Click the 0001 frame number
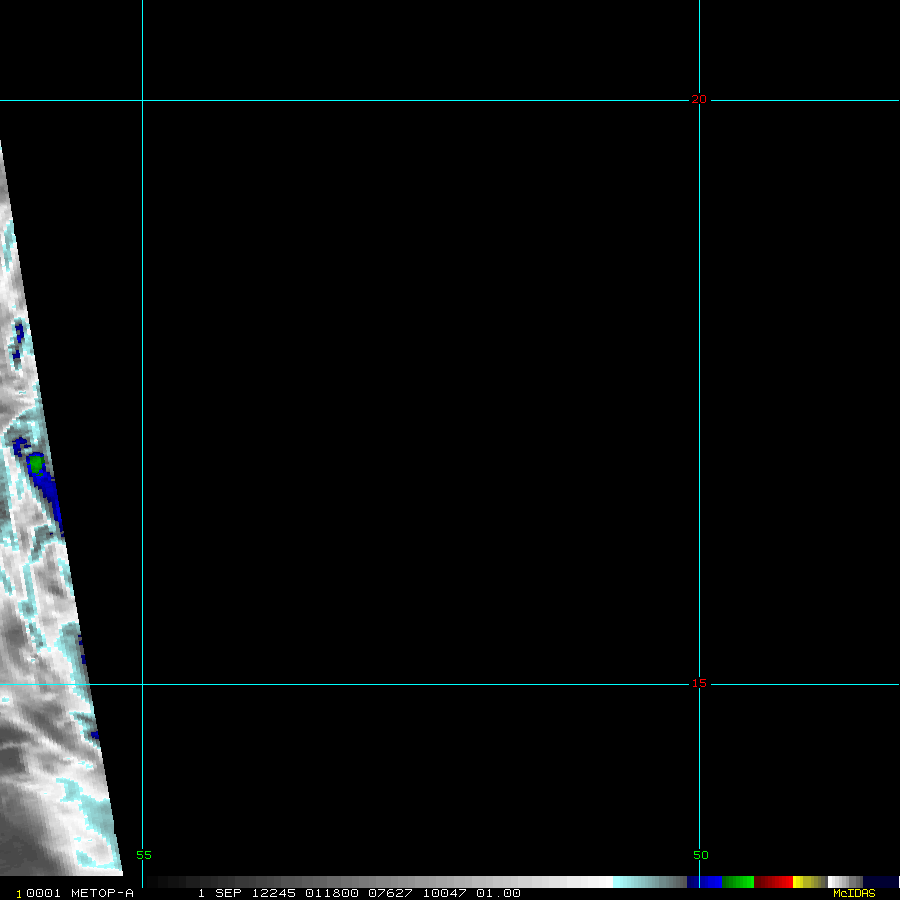This screenshot has width=900, height=900. coord(43,893)
